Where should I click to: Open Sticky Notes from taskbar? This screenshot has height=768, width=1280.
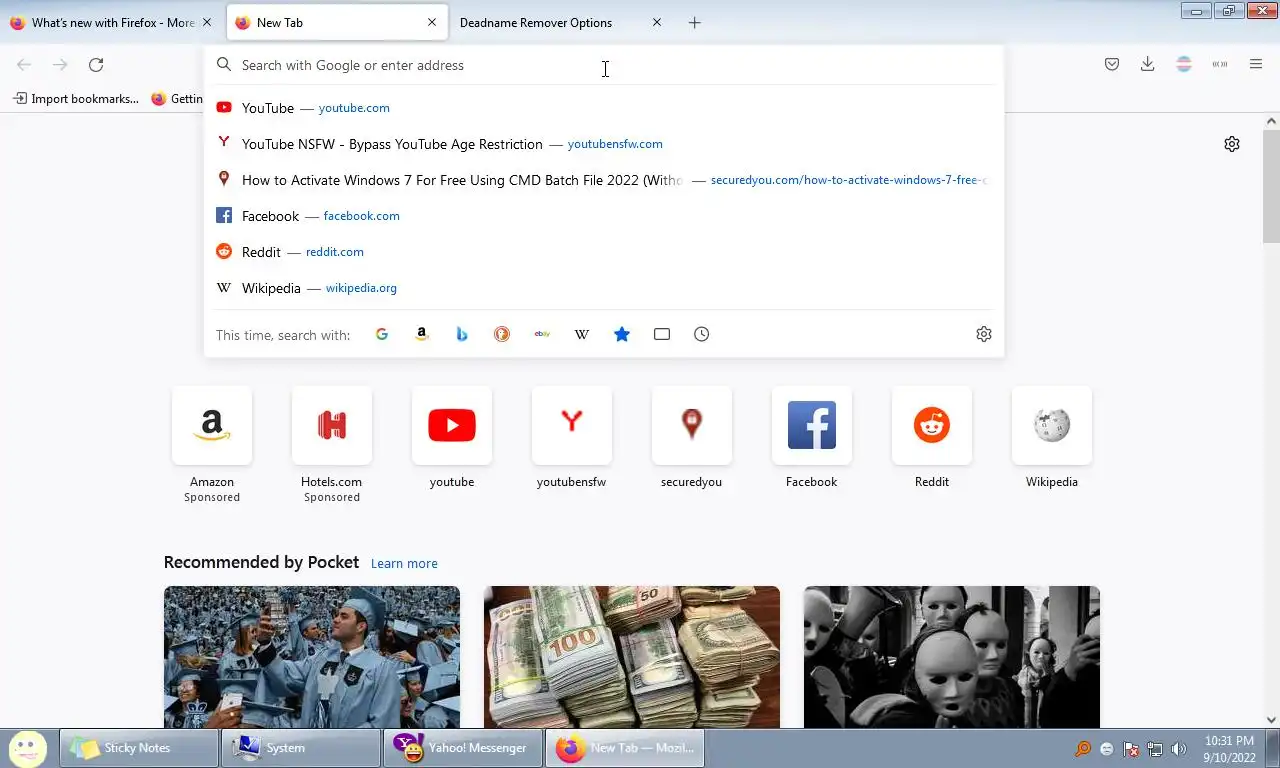click(x=139, y=748)
